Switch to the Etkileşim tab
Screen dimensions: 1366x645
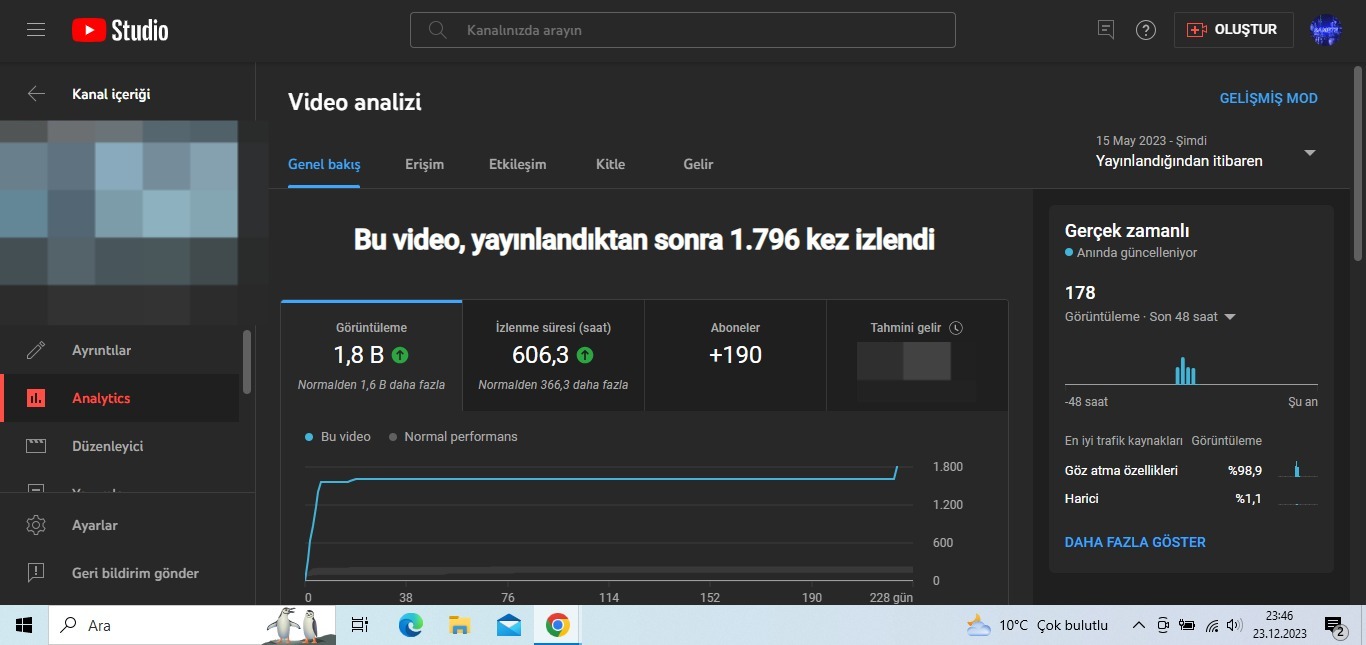point(517,164)
